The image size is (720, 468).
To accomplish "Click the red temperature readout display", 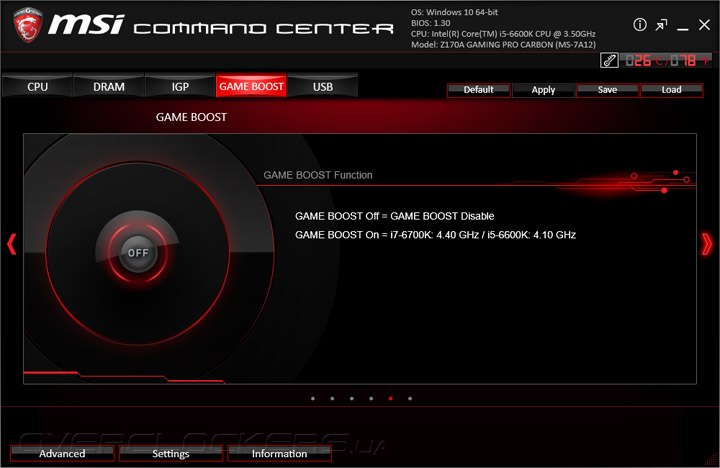I will coord(666,60).
